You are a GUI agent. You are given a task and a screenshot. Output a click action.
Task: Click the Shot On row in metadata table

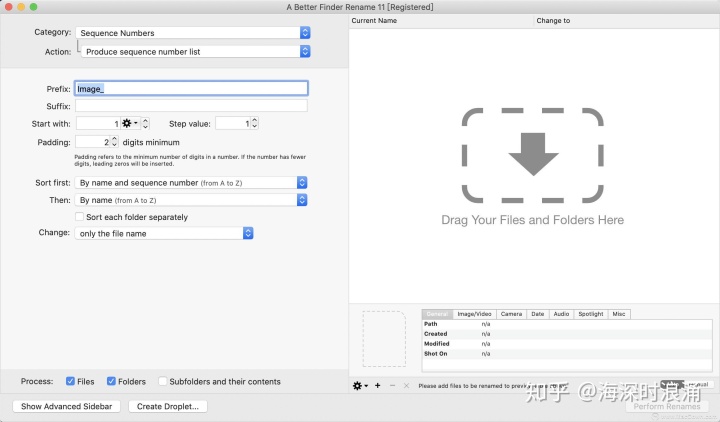tap(567, 354)
